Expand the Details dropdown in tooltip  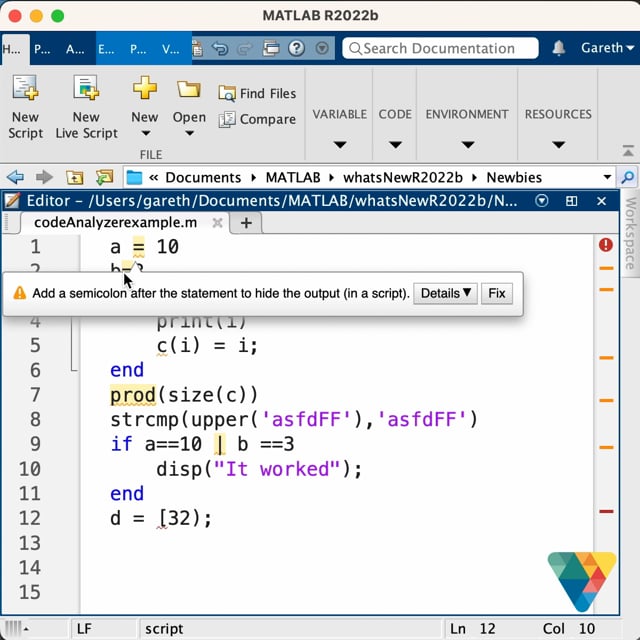(x=445, y=293)
